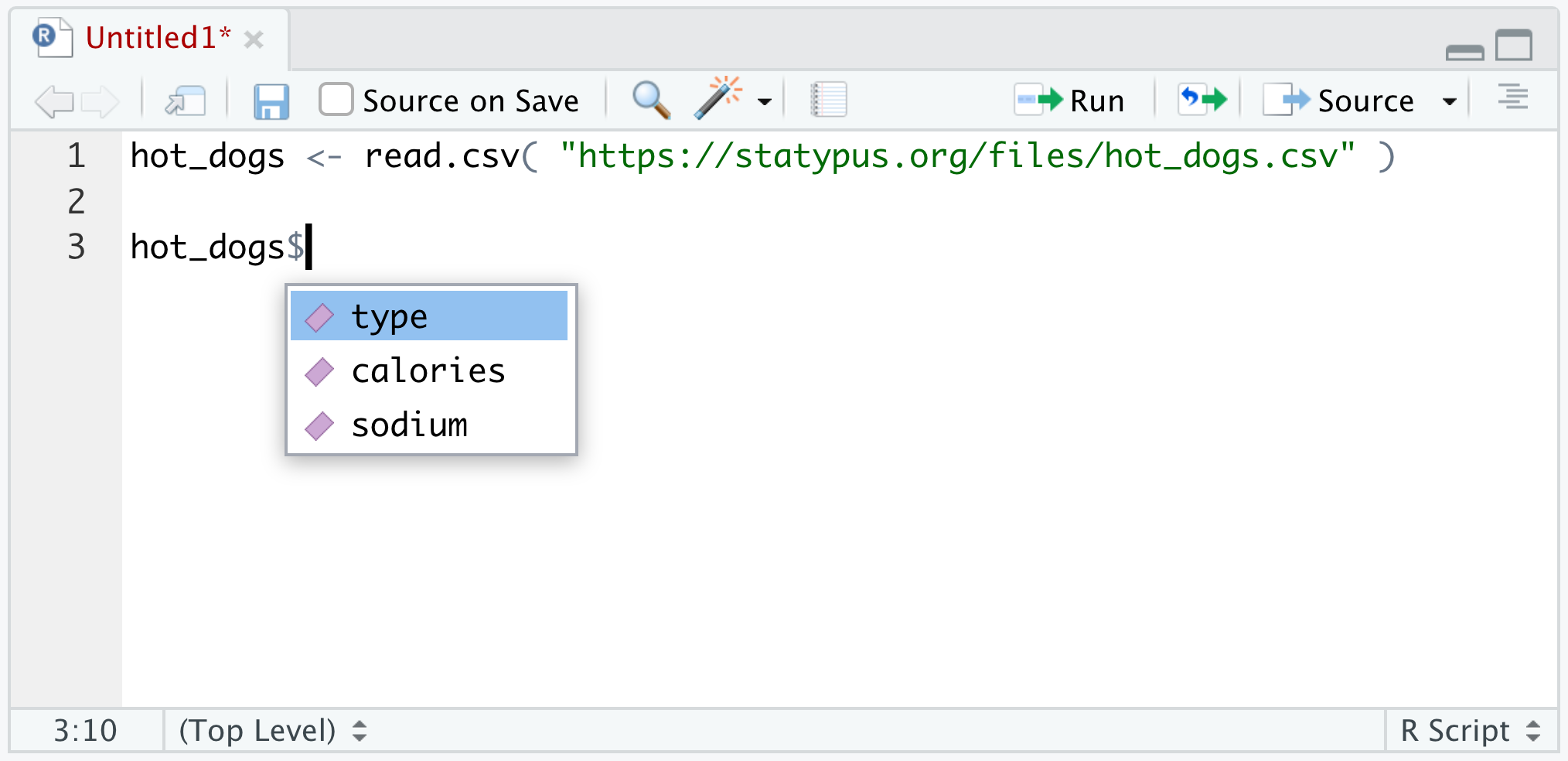
Task: Close the Untitled1 tab
Action: [x=254, y=39]
